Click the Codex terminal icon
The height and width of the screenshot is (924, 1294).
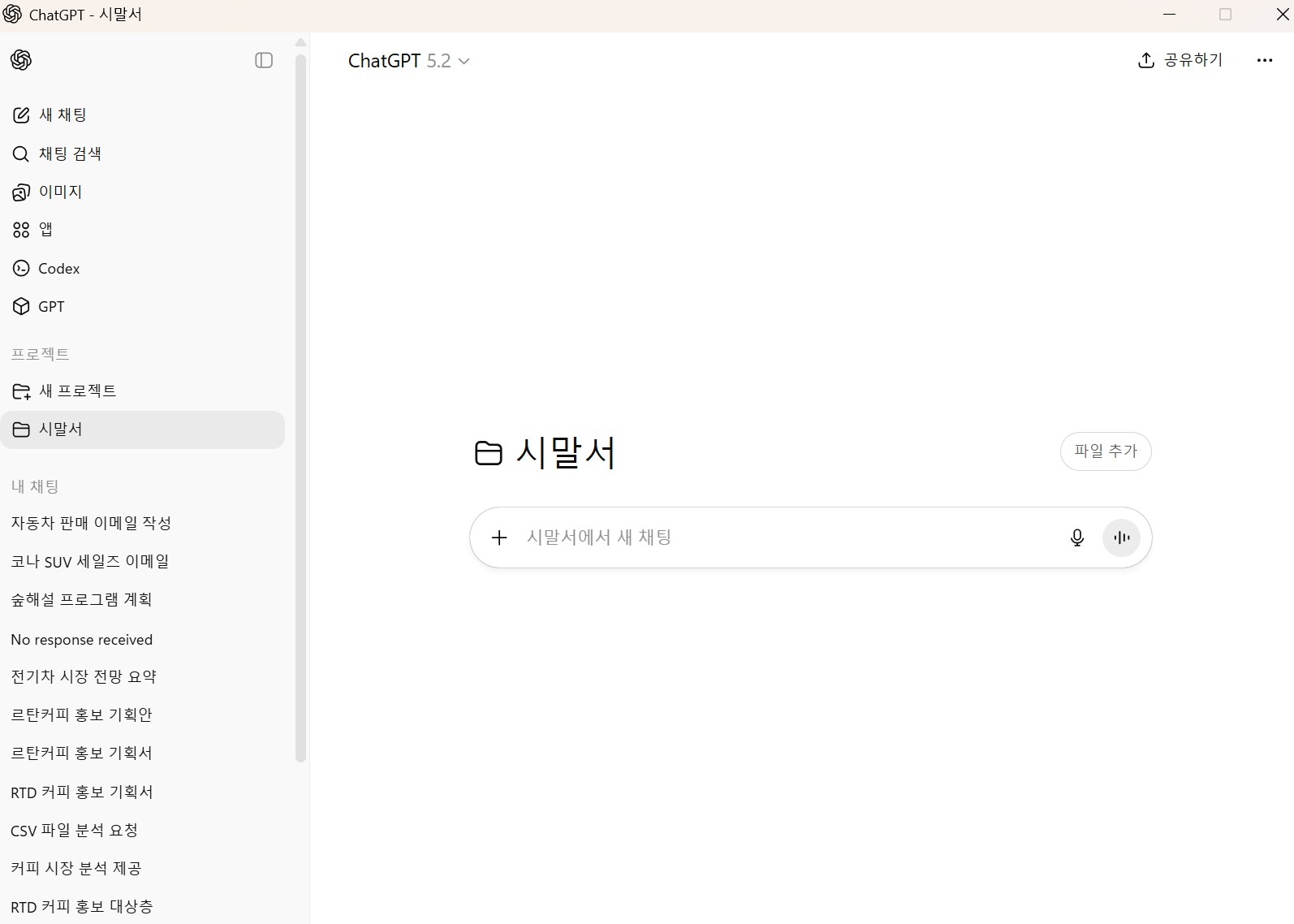pyautogui.click(x=21, y=268)
